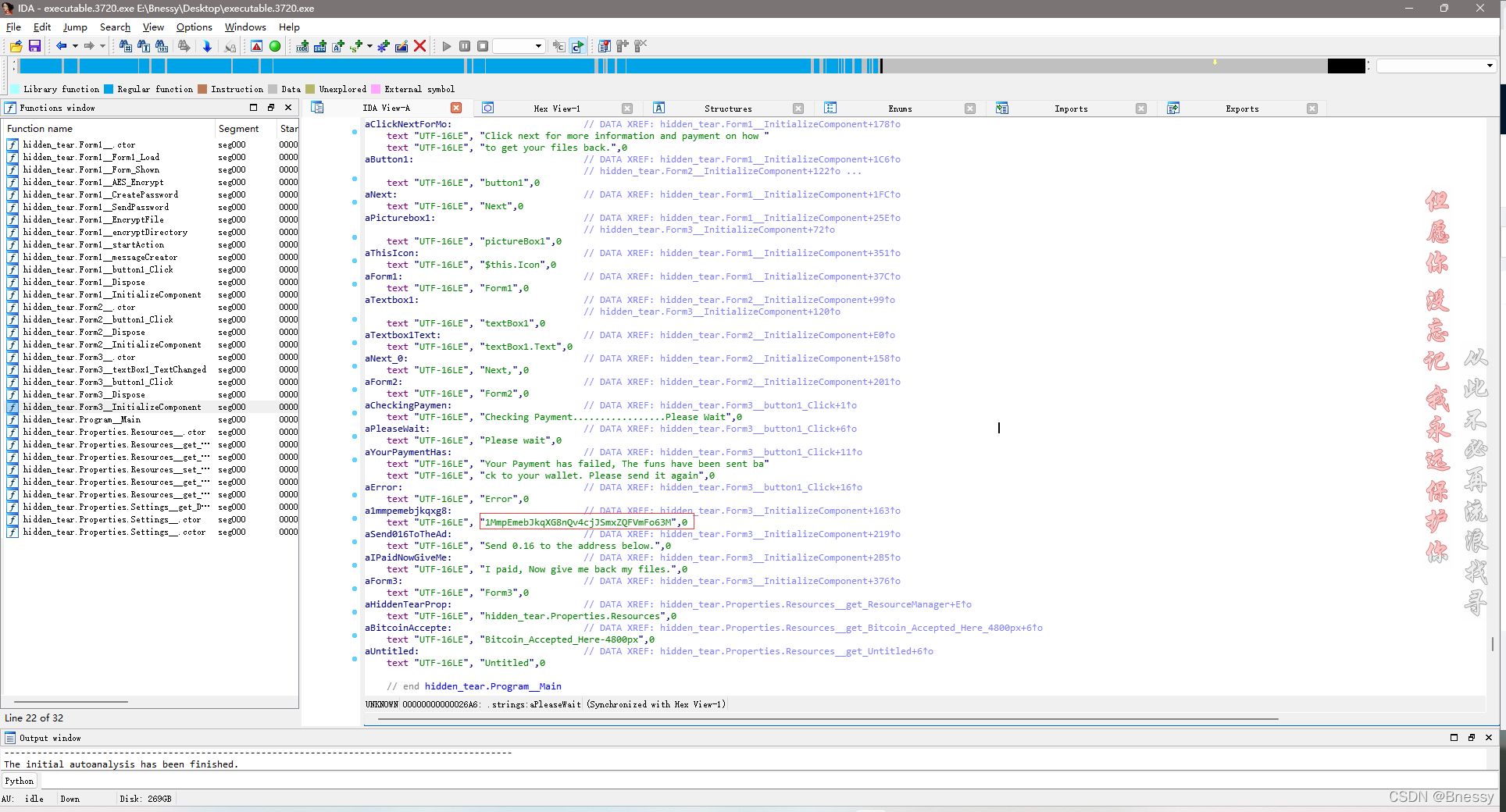This screenshot has width=1506, height=812.
Task: Click the red warning triangle icon
Action: coord(256,46)
